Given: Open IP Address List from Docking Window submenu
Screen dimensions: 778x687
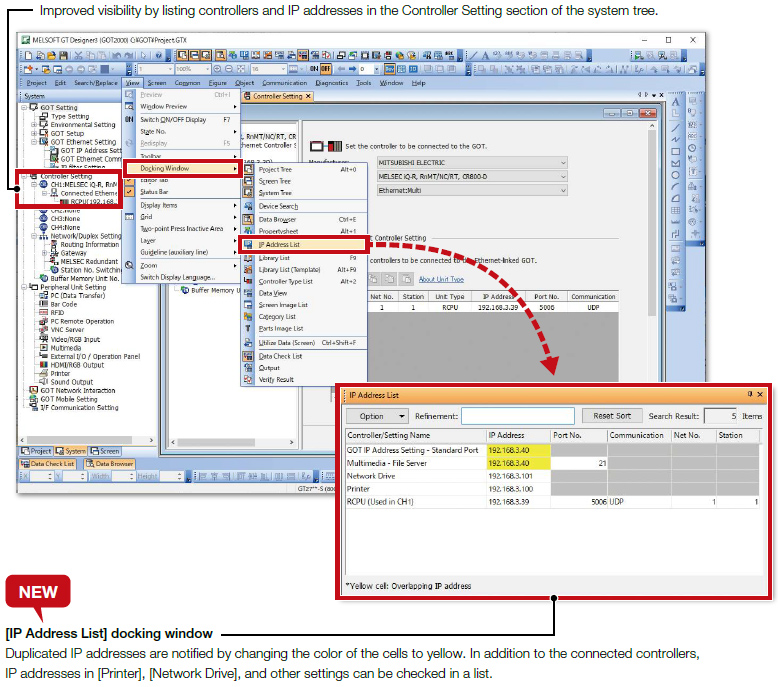Looking at the screenshot, I should (x=279, y=244).
